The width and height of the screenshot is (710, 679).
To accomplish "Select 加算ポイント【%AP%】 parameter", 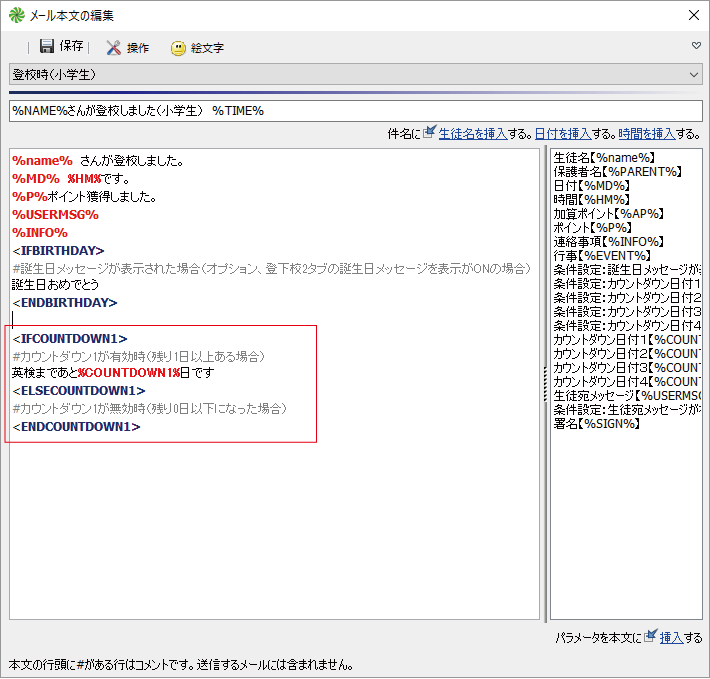I will 608,213.
